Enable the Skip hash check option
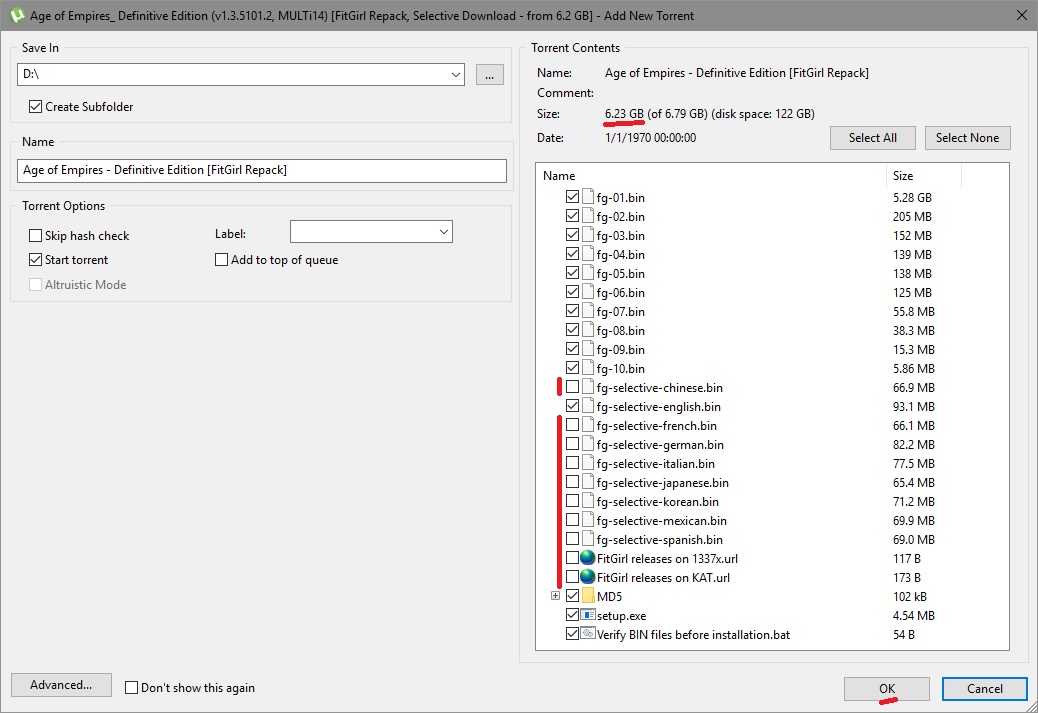 point(36,236)
